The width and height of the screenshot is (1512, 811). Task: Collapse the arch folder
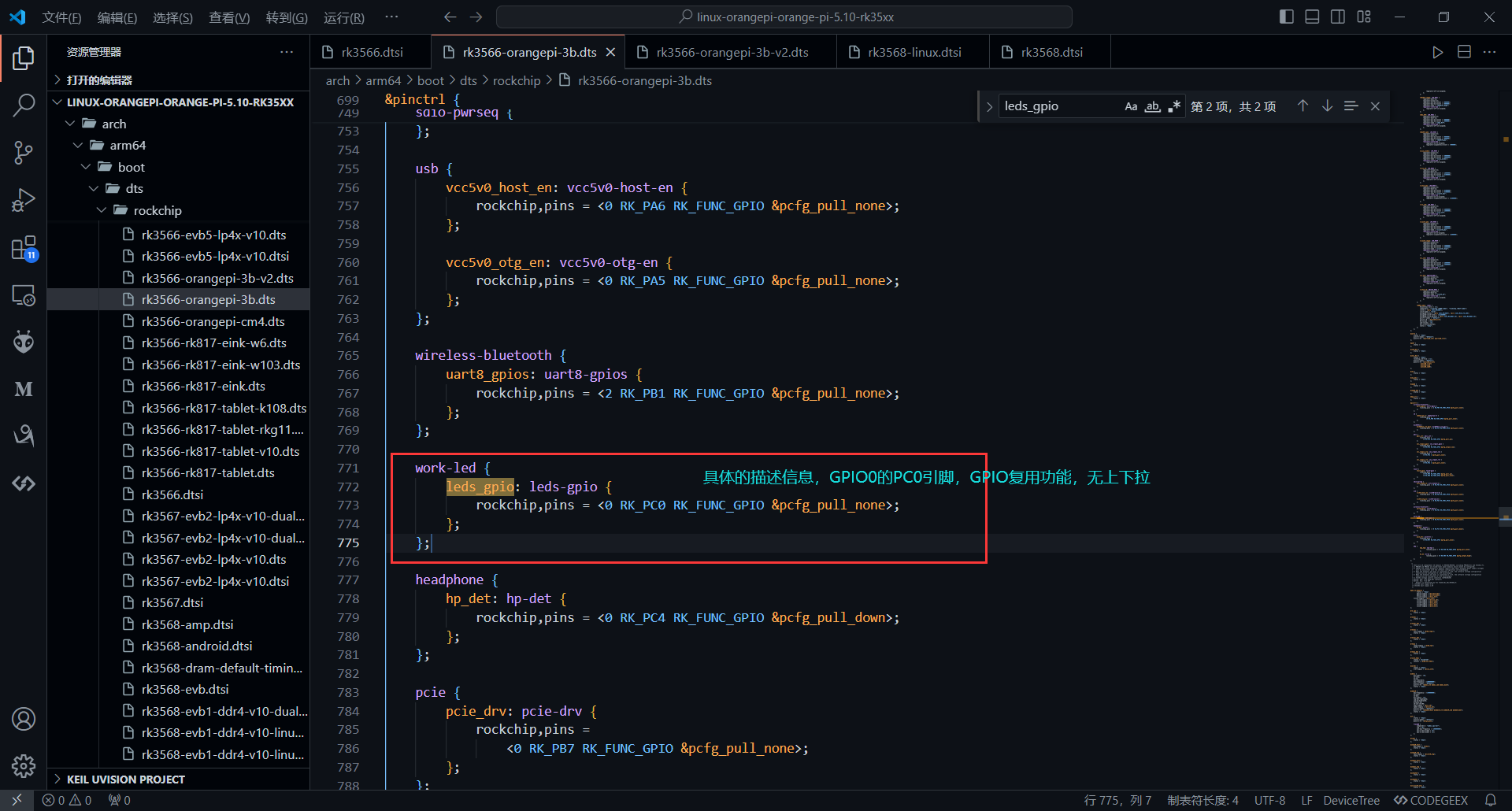(x=178, y=124)
